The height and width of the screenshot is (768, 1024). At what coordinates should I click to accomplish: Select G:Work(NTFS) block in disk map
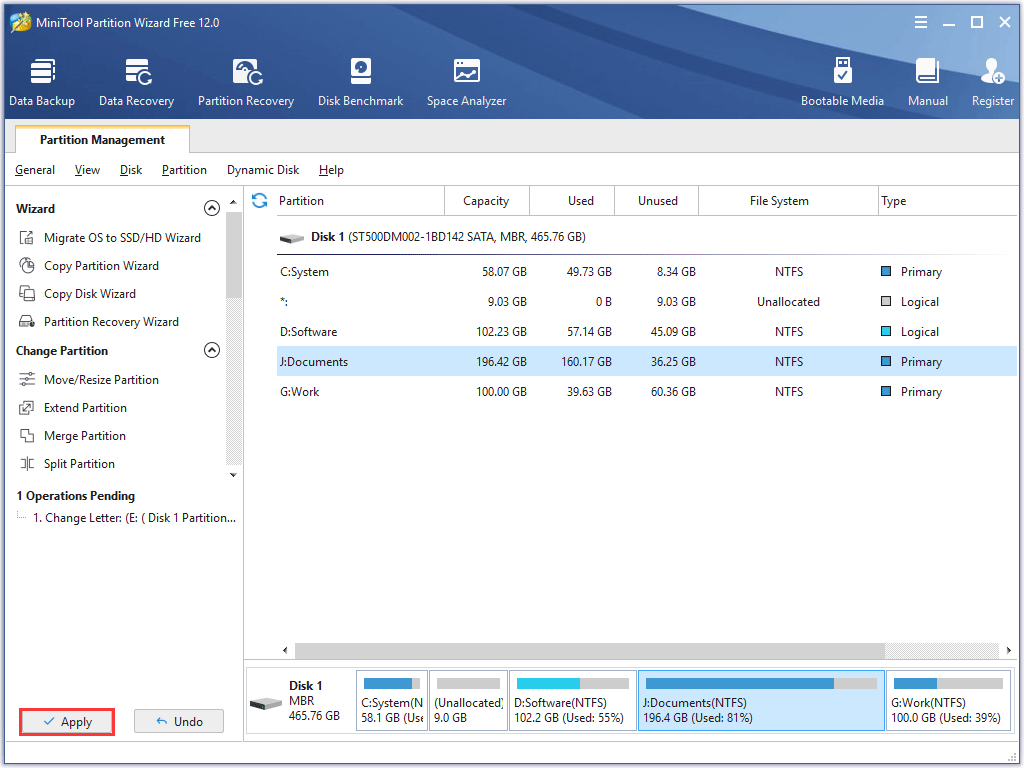[948, 700]
